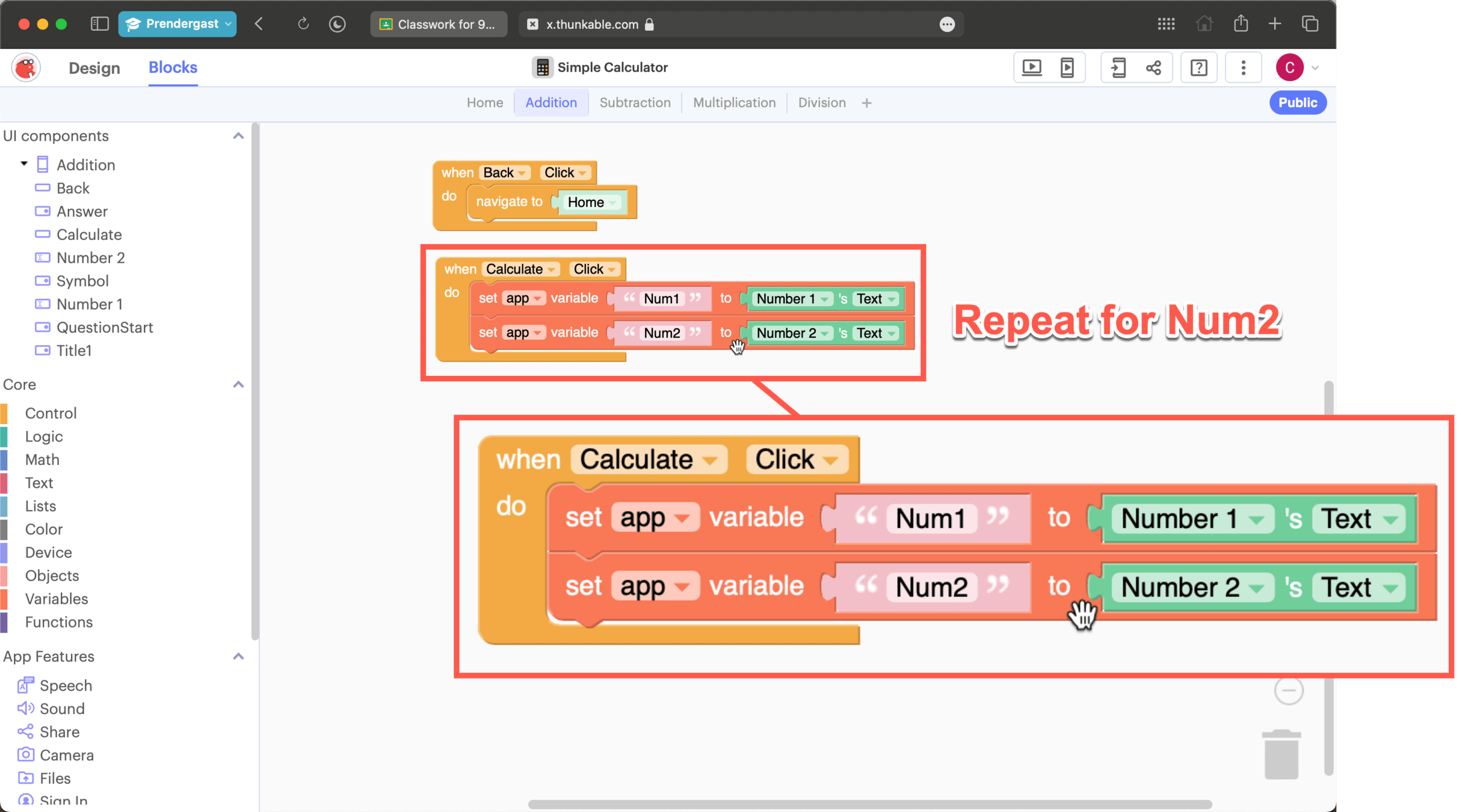Open the Subtraction screen tab
Screen dimensions: 1471x812
click(x=635, y=103)
